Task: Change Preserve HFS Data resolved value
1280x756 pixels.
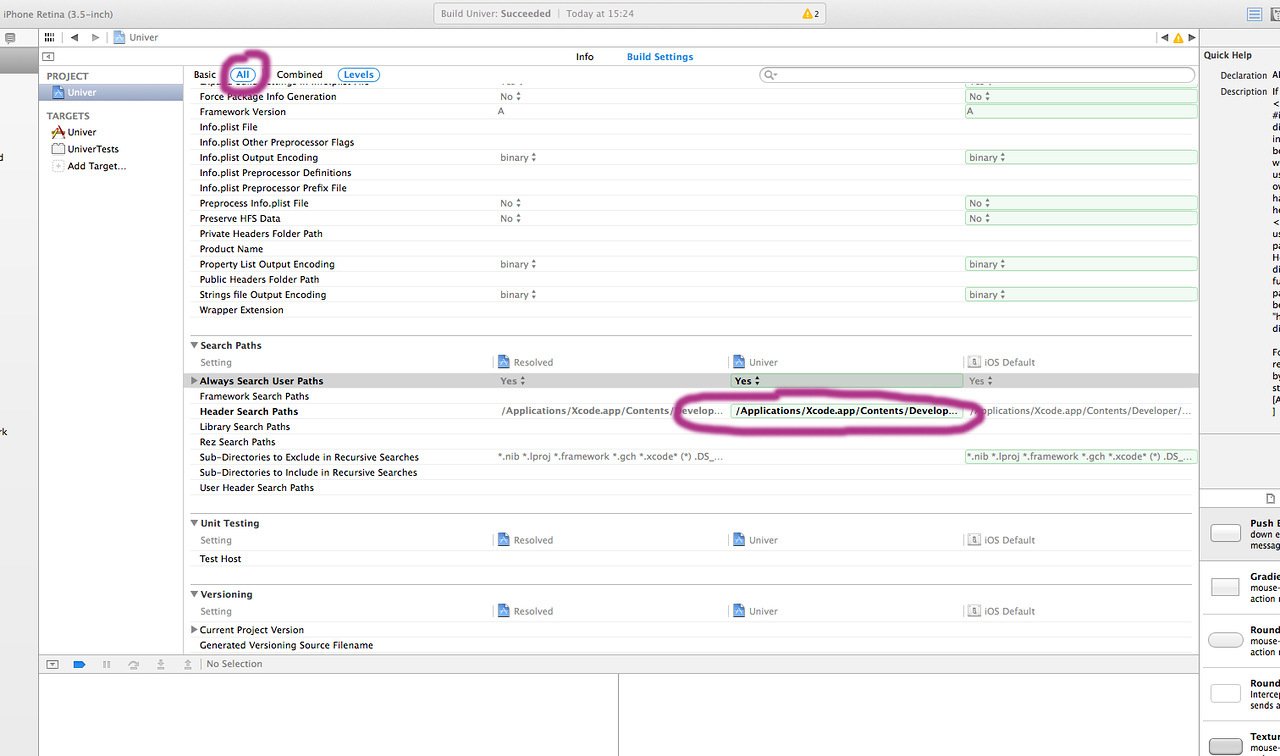Action: click(511, 219)
